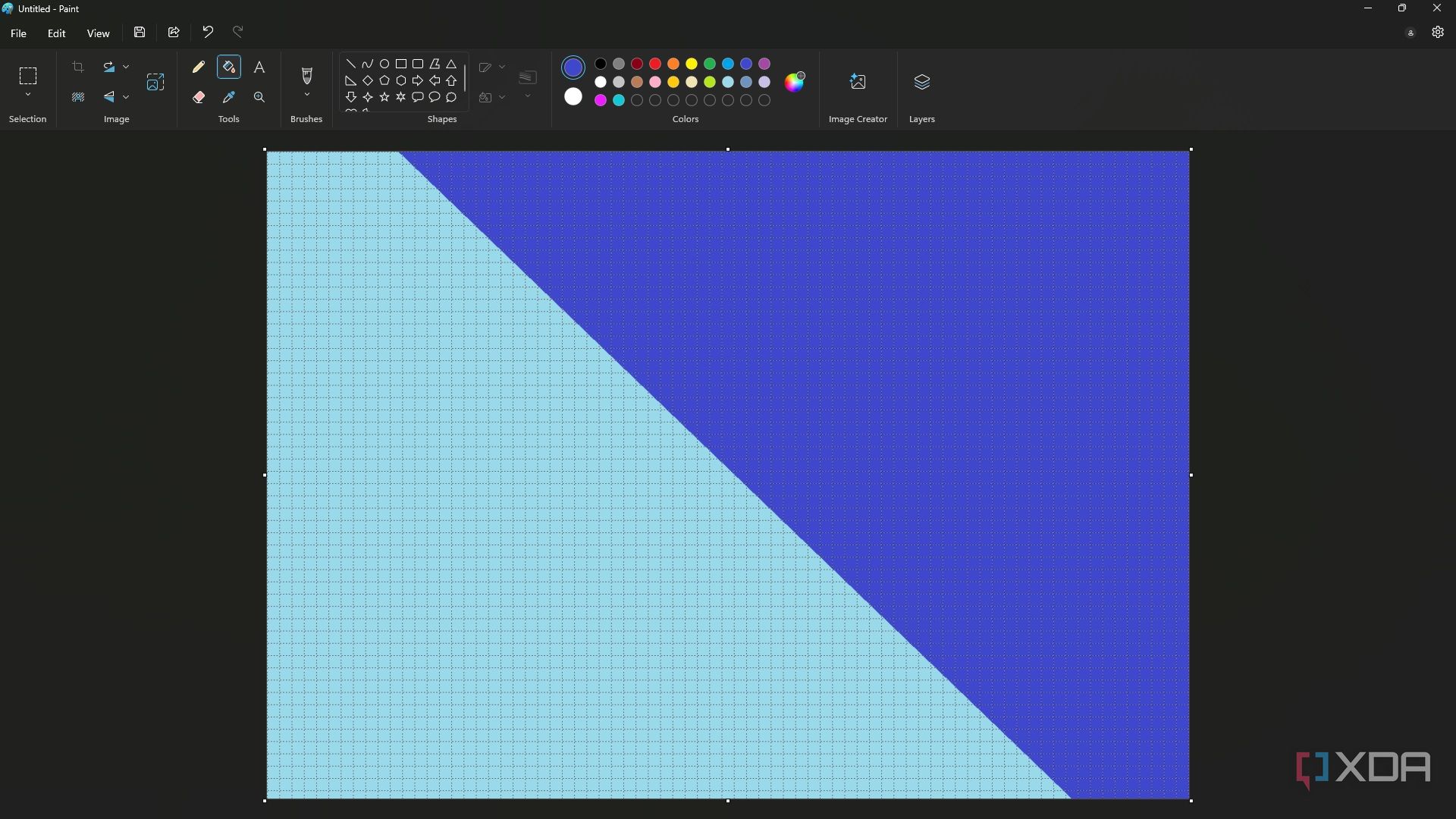Click the rectangular Selection tool
This screenshot has width=1456, height=819.
pyautogui.click(x=28, y=76)
